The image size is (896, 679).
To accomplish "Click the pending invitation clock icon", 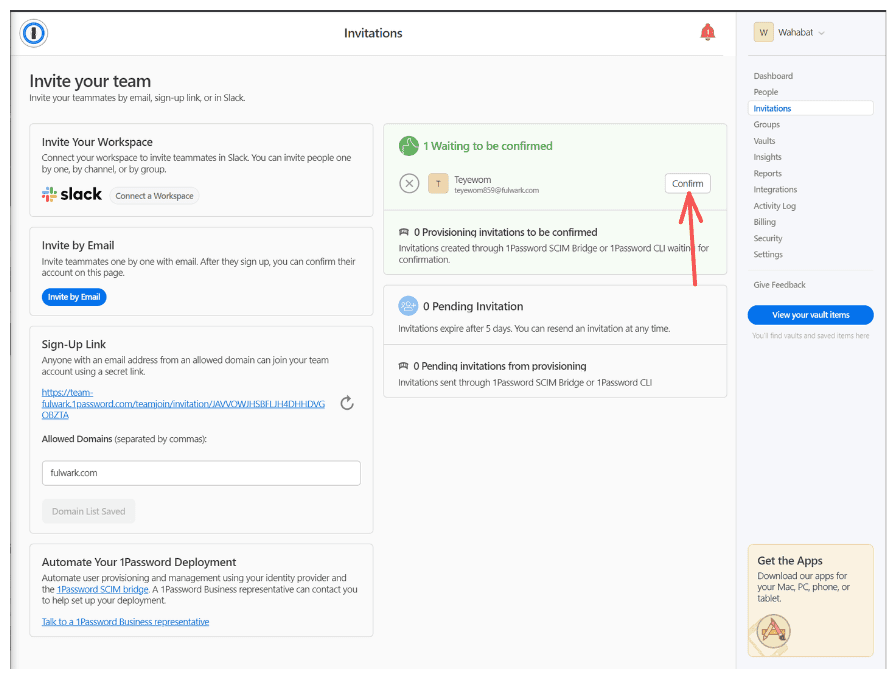I will coord(408,305).
